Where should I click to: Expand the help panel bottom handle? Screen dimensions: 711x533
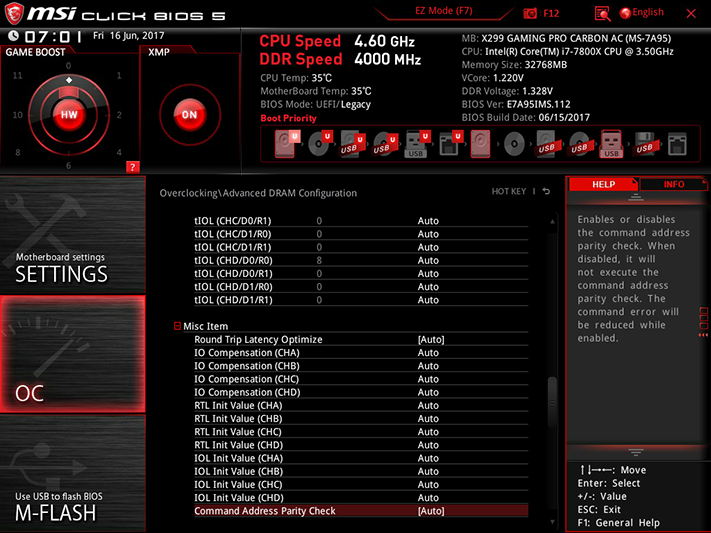636,452
